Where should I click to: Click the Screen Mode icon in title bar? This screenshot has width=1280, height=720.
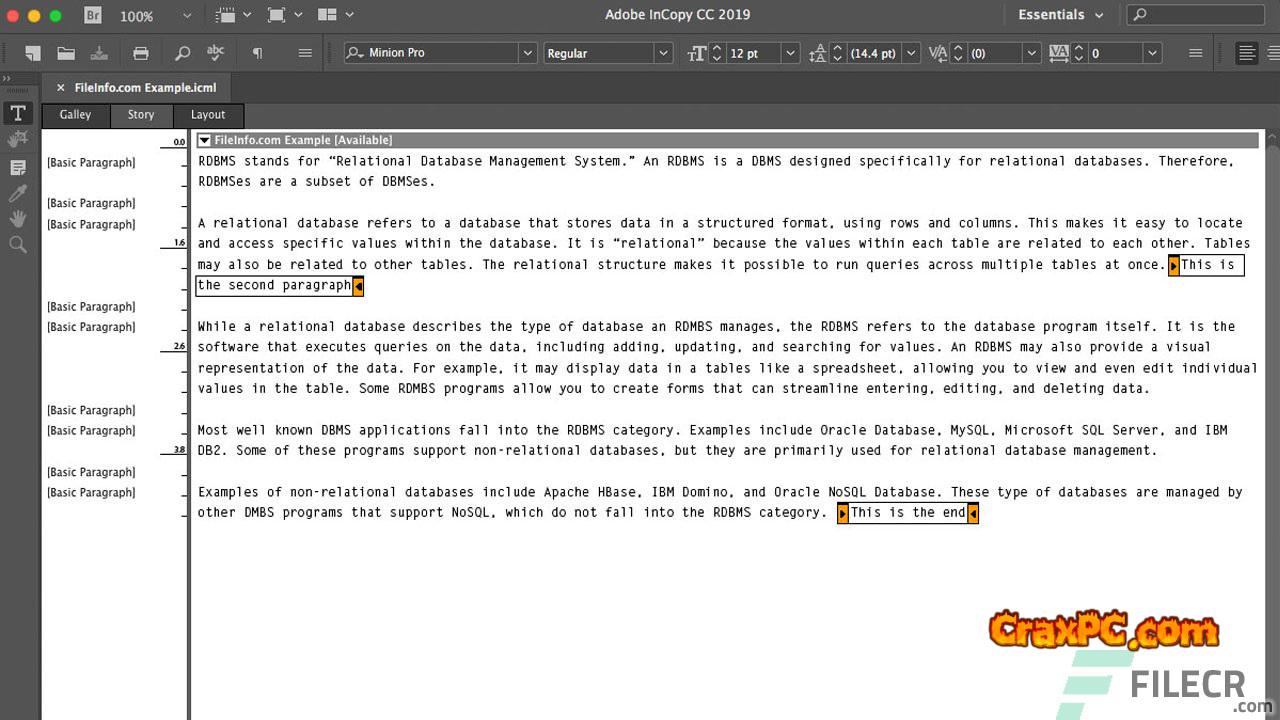(x=276, y=15)
